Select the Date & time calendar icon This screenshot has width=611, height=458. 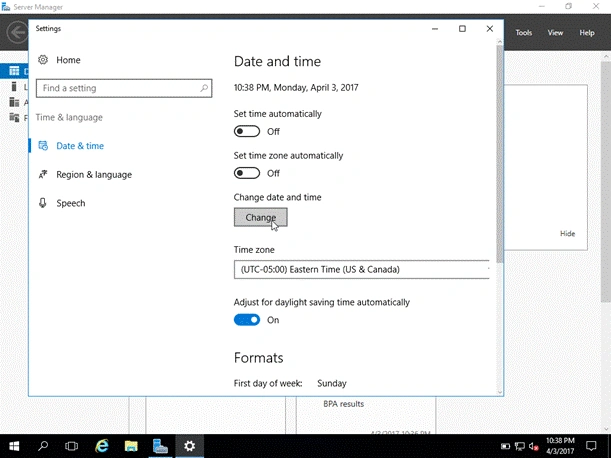click(x=43, y=146)
